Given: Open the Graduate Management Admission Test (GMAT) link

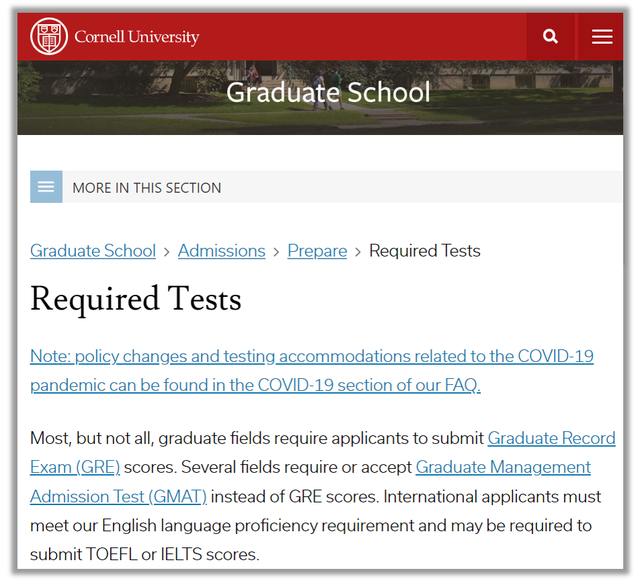Looking at the screenshot, I should 310,482.
